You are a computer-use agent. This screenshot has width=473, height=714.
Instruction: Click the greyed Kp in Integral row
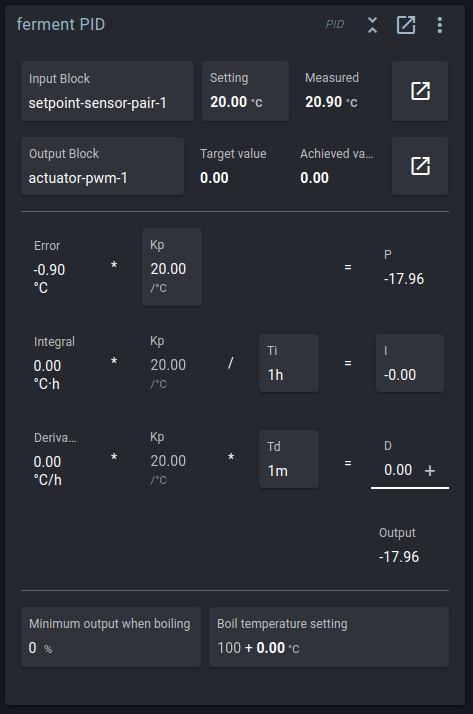click(168, 363)
